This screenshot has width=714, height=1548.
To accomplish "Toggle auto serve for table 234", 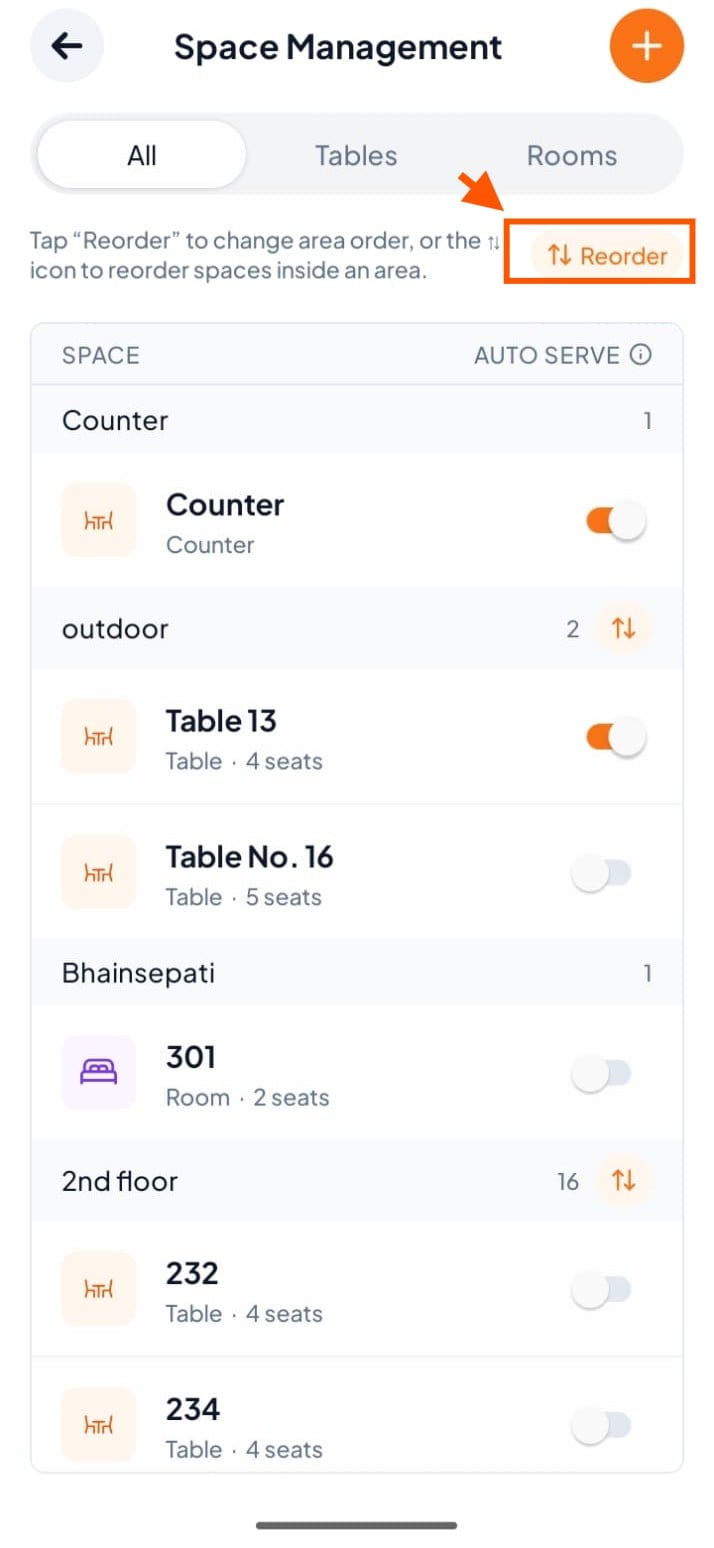I will tap(602, 1425).
